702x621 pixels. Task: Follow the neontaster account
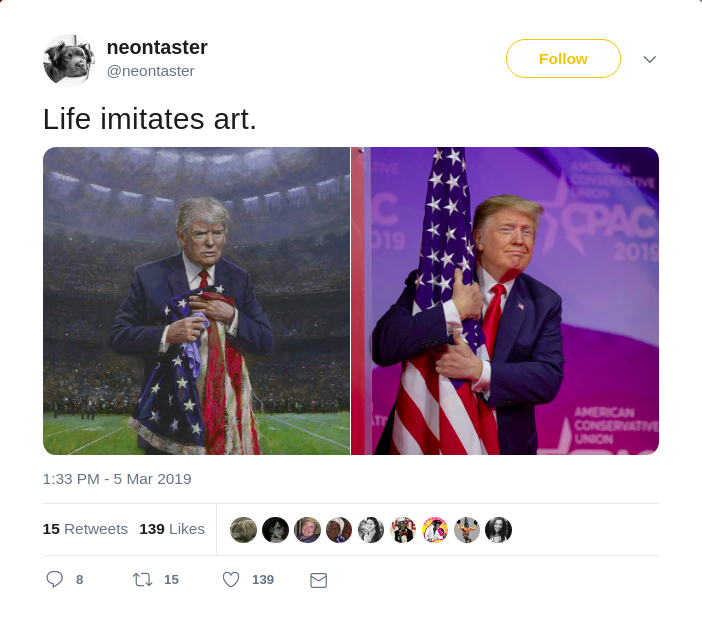pos(563,59)
